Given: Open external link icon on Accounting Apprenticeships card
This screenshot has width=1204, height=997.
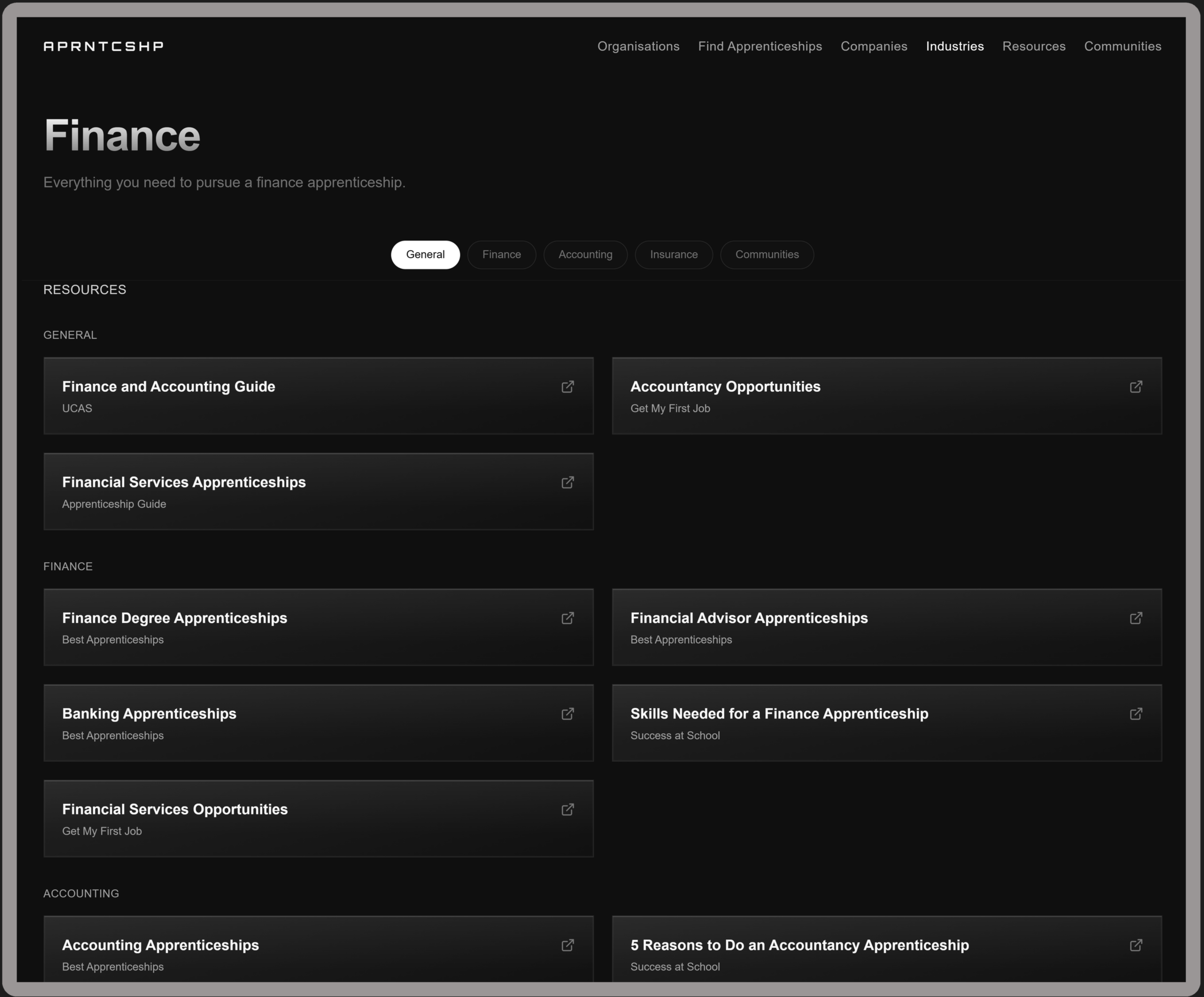Looking at the screenshot, I should click(x=568, y=945).
